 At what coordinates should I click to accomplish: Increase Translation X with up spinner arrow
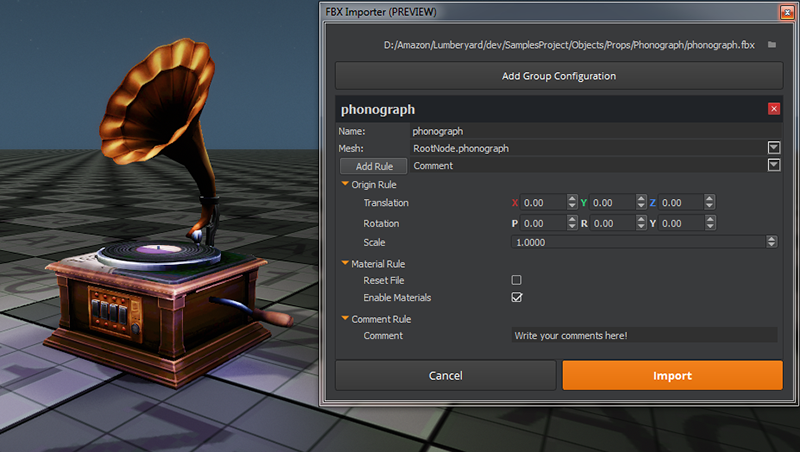coord(572,198)
